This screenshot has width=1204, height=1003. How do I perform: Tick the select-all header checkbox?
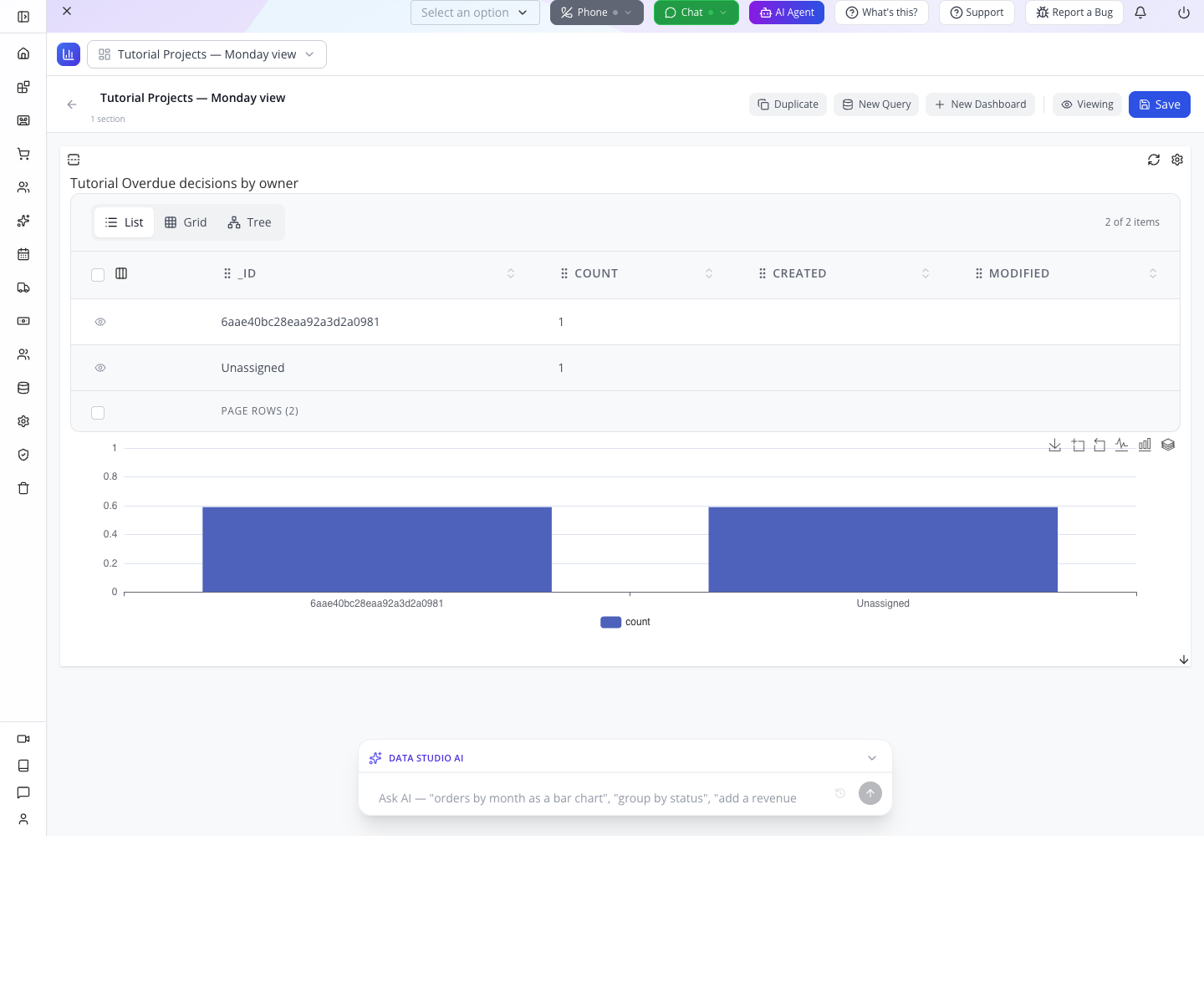pyautogui.click(x=98, y=275)
